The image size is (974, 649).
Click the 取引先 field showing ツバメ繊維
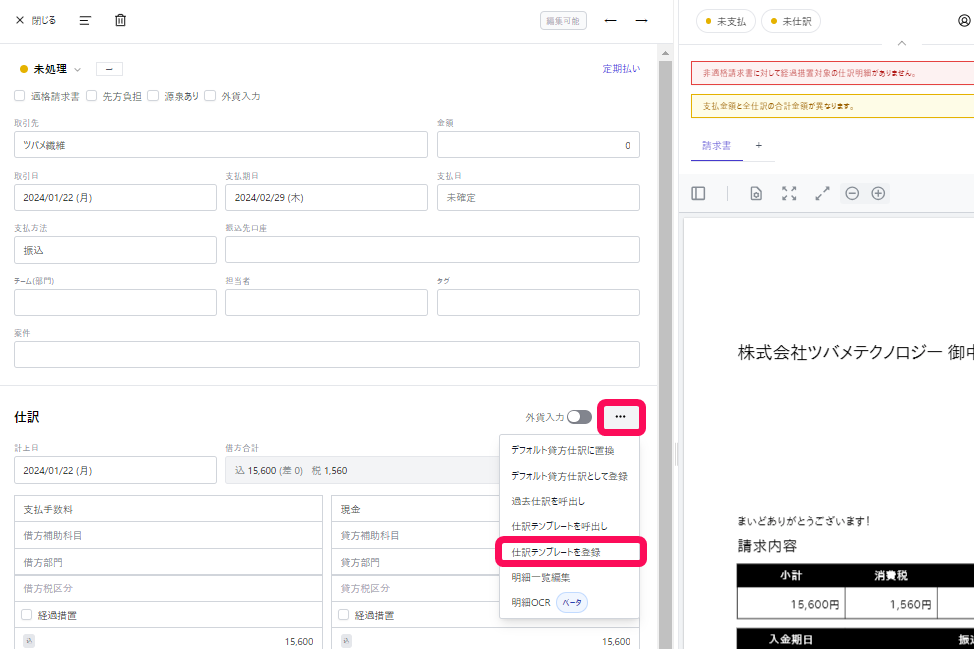click(x=221, y=145)
